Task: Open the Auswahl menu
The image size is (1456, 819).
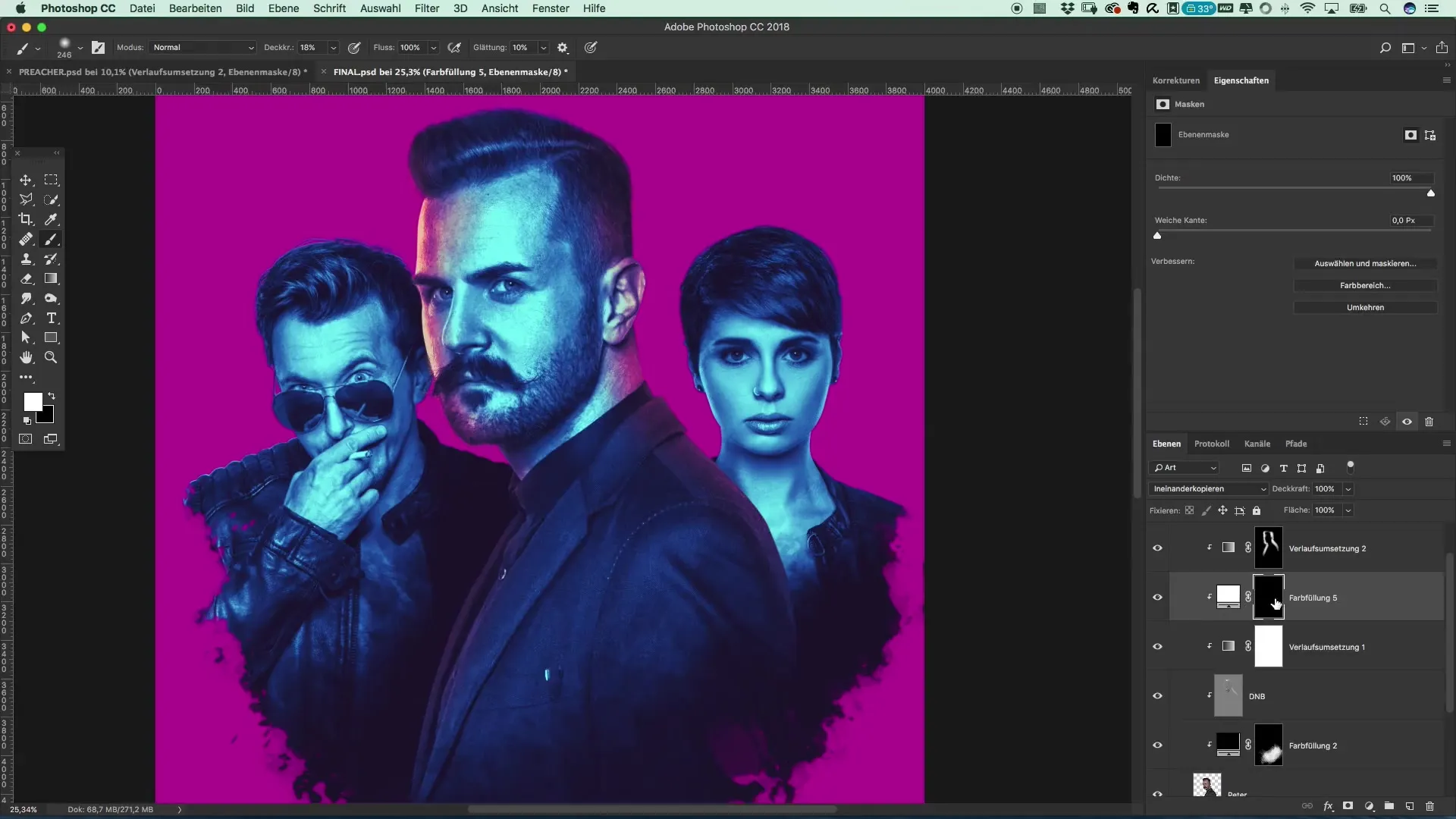Action: point(380,8)
